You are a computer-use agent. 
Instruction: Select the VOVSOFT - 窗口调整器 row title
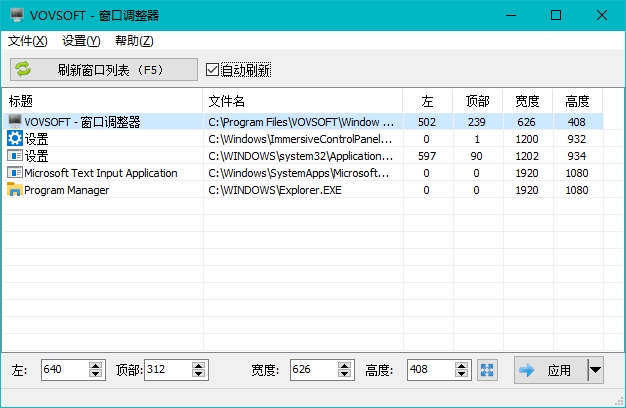(82, 122)
